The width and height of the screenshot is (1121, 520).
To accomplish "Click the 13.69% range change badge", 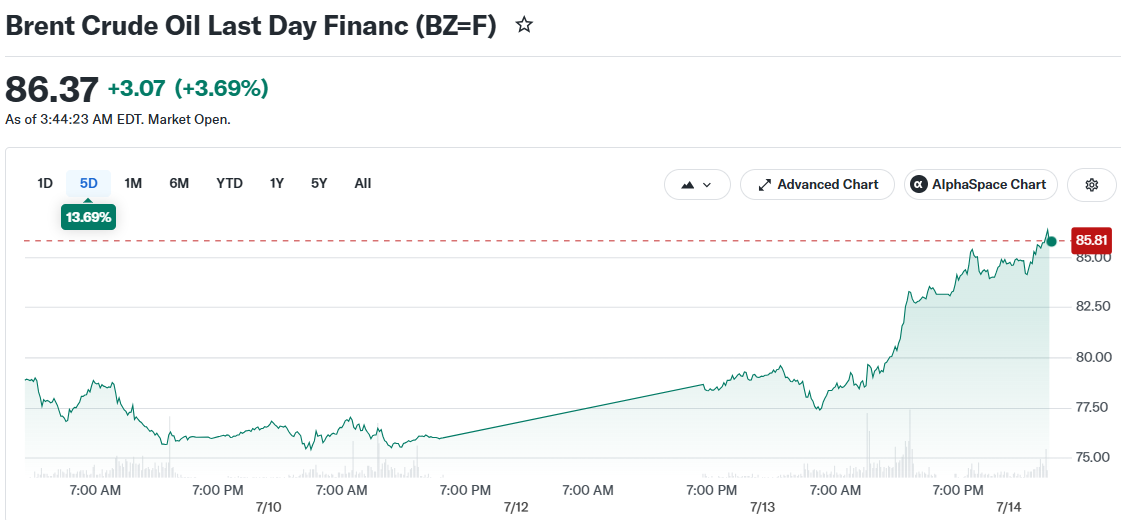I will tap(89, 217).
